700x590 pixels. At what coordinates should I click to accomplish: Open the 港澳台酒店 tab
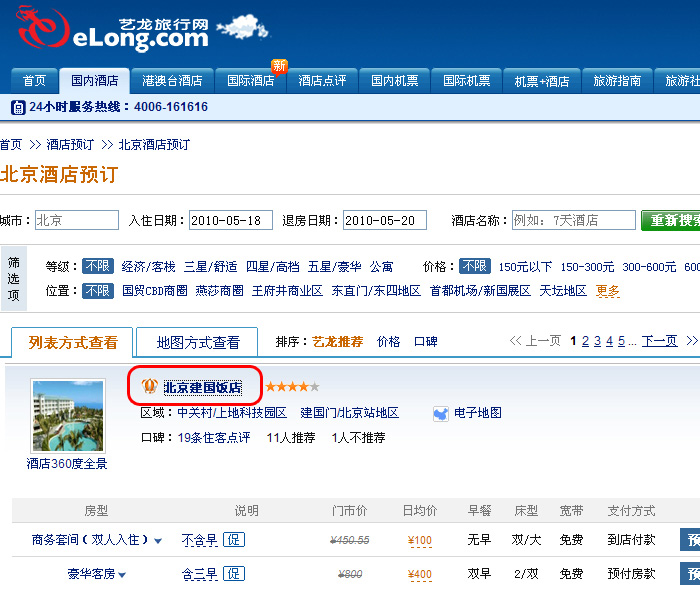[172, 81]
